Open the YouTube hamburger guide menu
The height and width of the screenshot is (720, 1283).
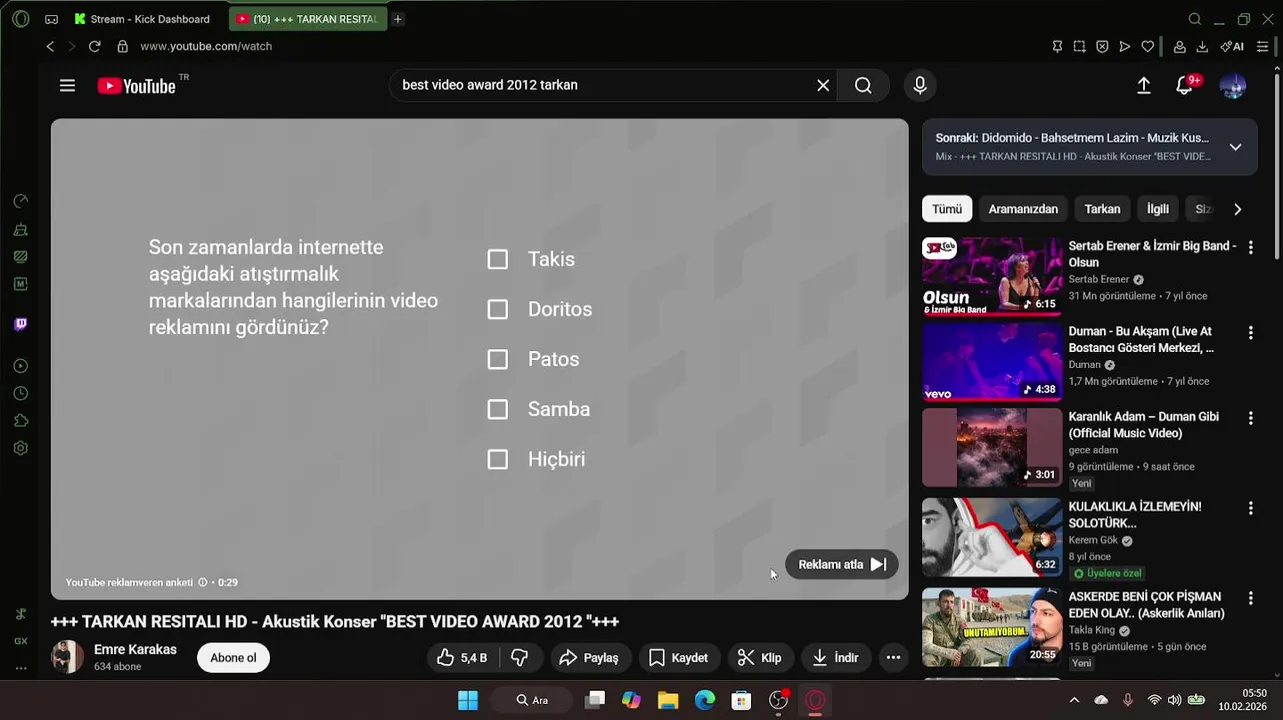point(67,86)
